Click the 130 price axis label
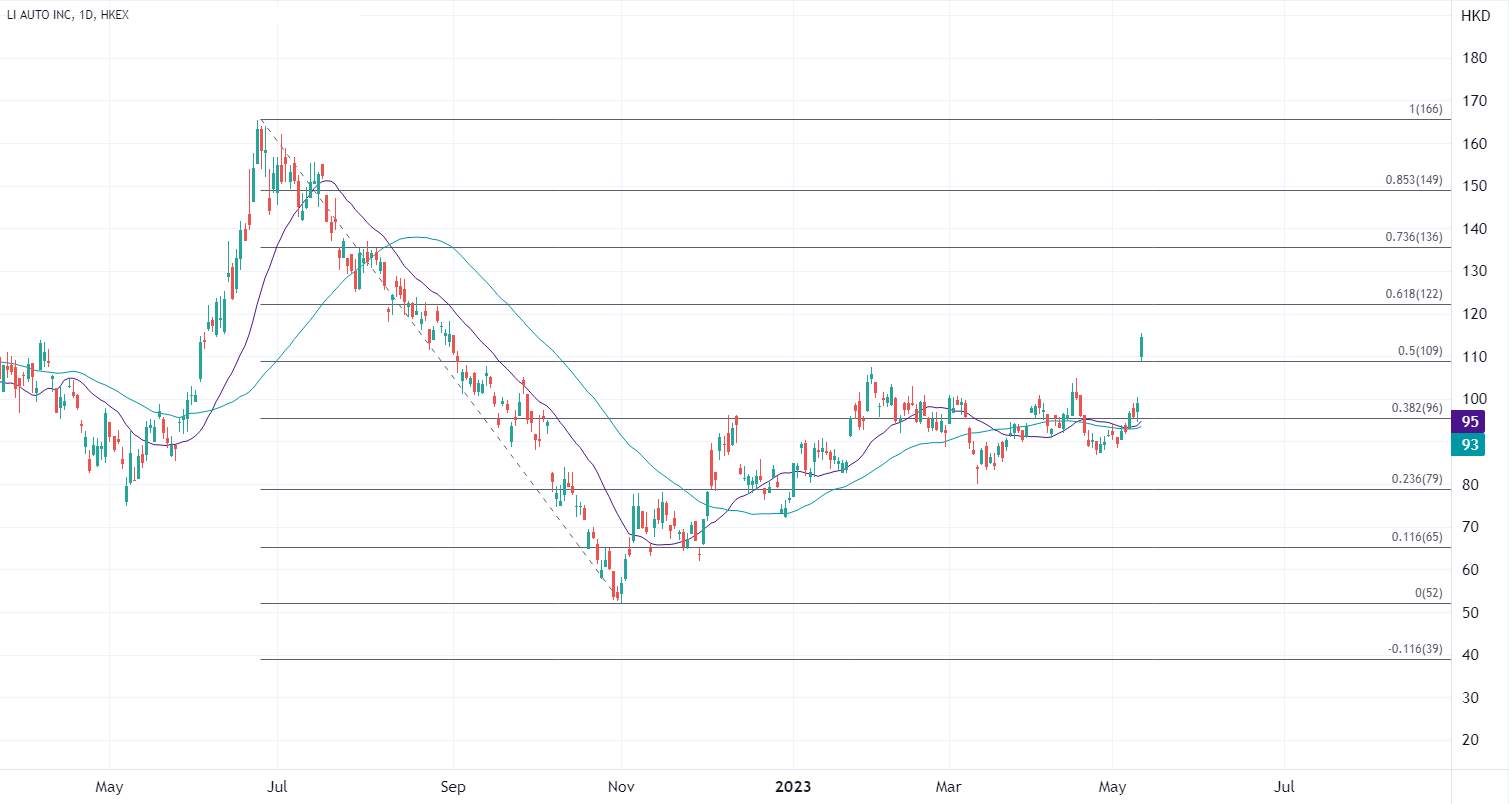The height and width of the screenshot is (804, 1509). click(1473, 272)
